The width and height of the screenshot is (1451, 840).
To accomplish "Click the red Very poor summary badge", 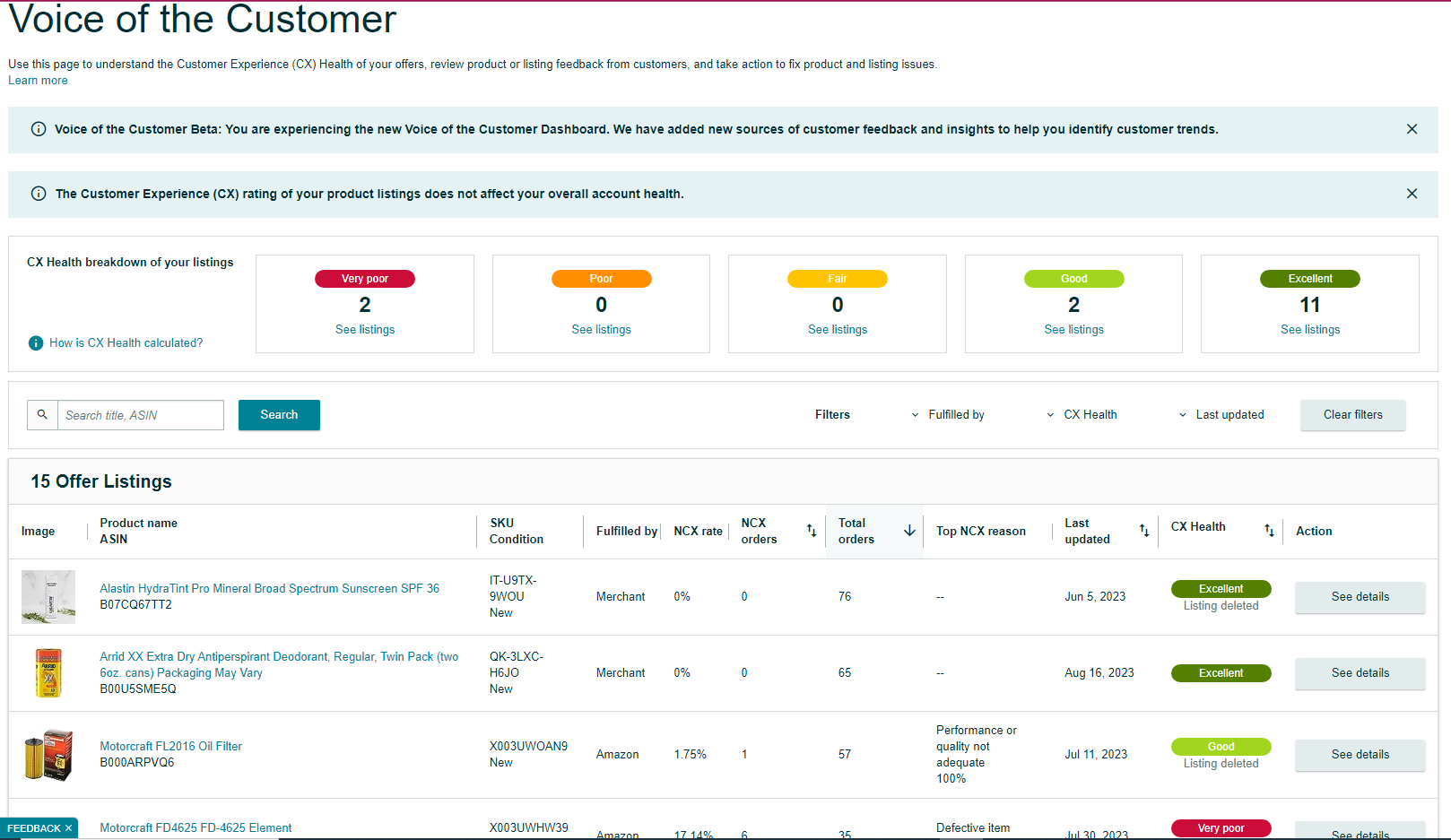I will coord(365,279).
